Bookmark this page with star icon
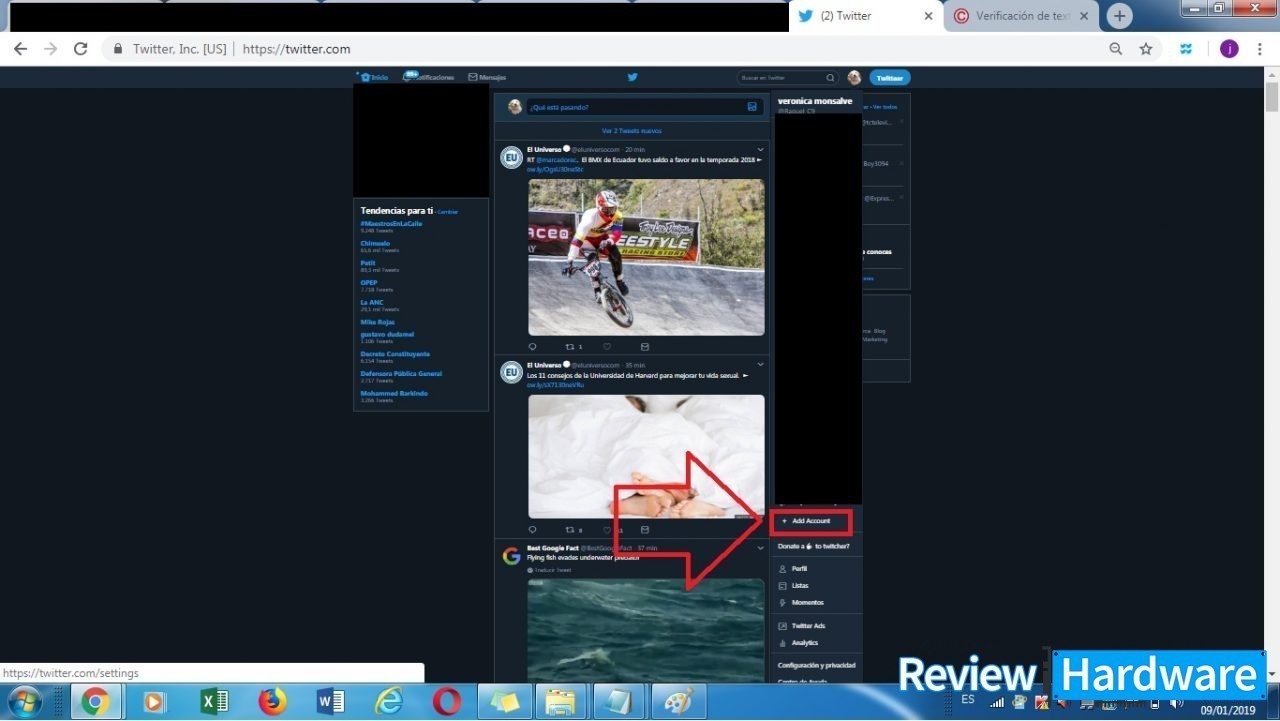 1146,49
